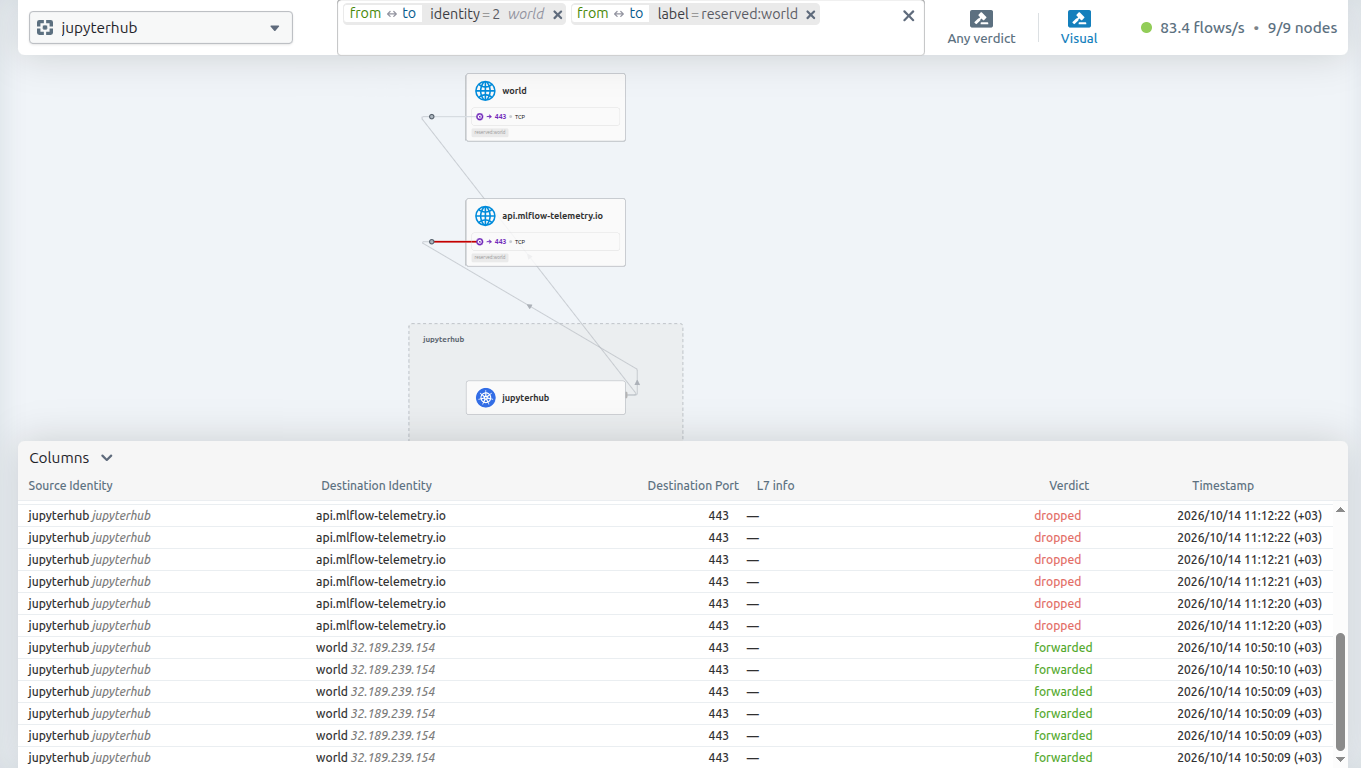Click the jupyterhub namespace group label

tap(443, 340)
